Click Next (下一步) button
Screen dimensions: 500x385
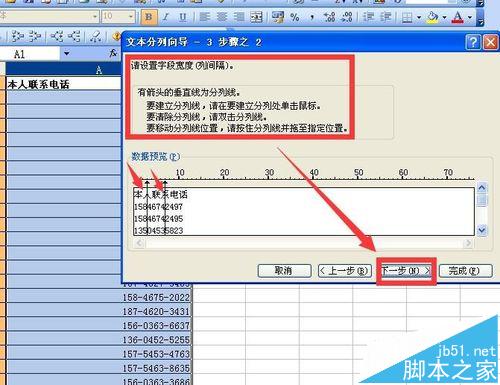(406, 271)
